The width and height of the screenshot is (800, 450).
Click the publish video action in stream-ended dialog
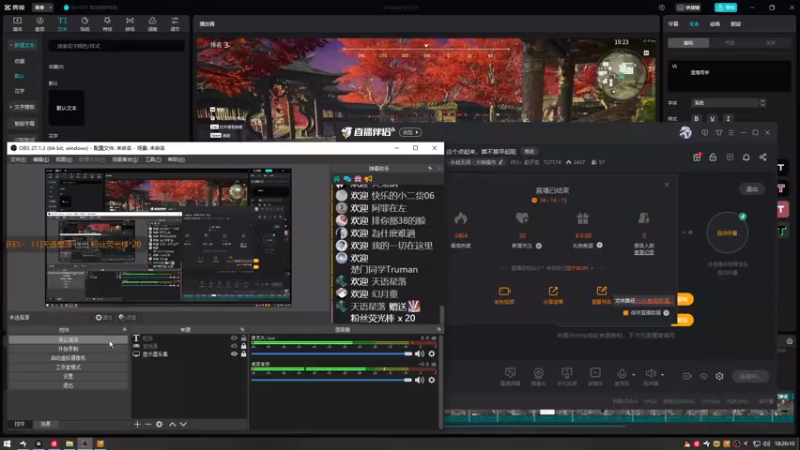click(504, 295)
